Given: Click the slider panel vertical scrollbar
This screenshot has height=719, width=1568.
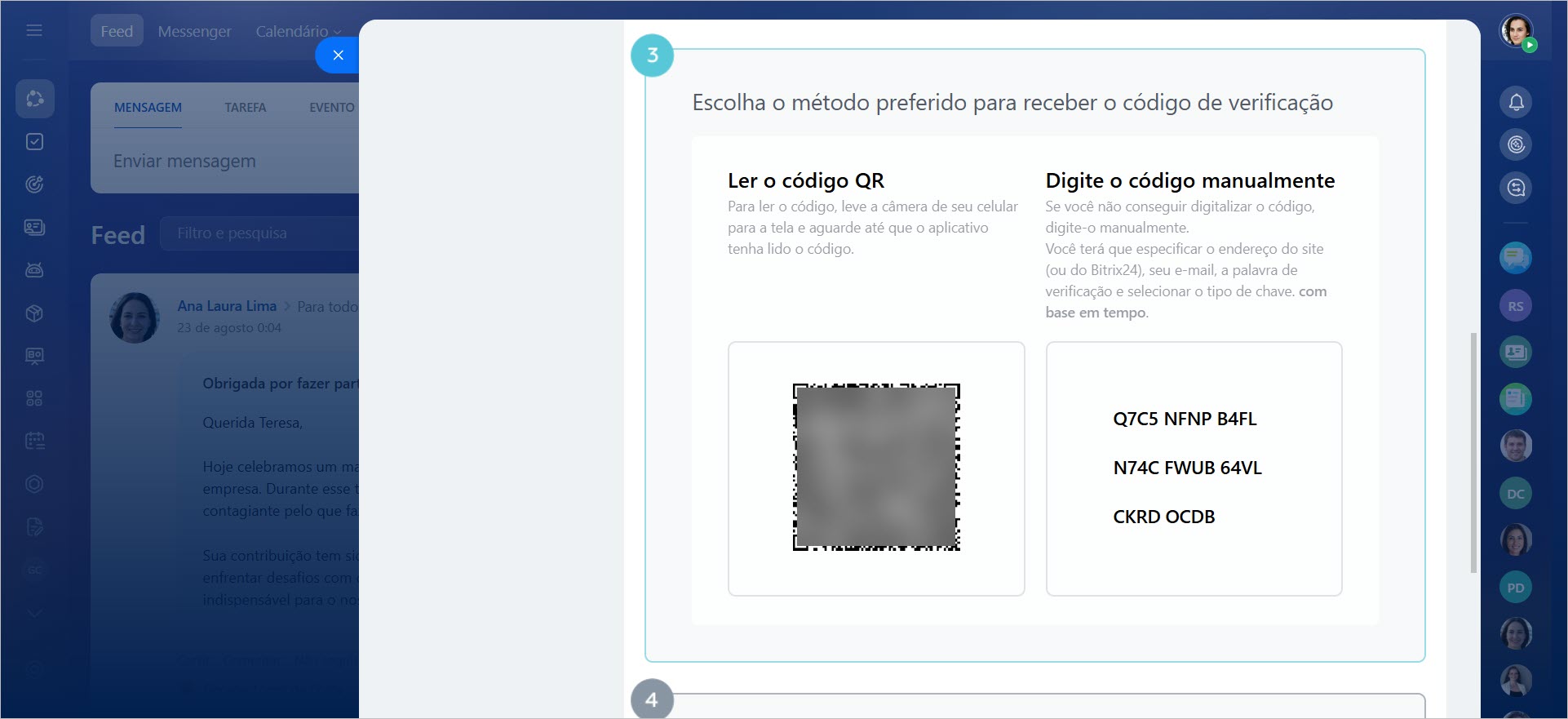Looking at the screenshot, I should point(1473,453).
